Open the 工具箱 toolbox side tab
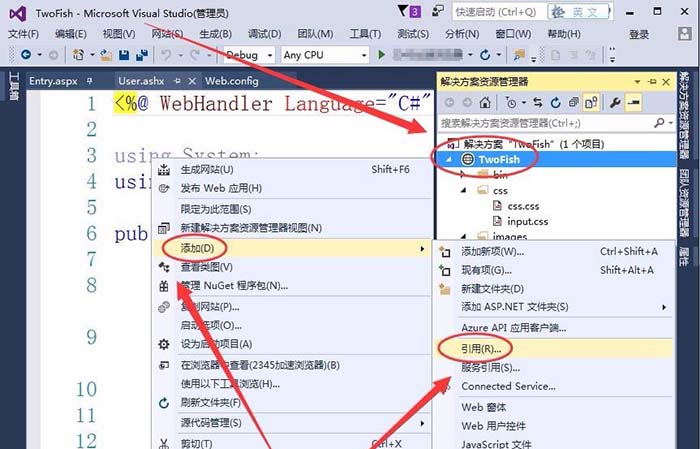The width and height of the screenshot is (700, 449). pyautogui.click(x=14, y=86)
